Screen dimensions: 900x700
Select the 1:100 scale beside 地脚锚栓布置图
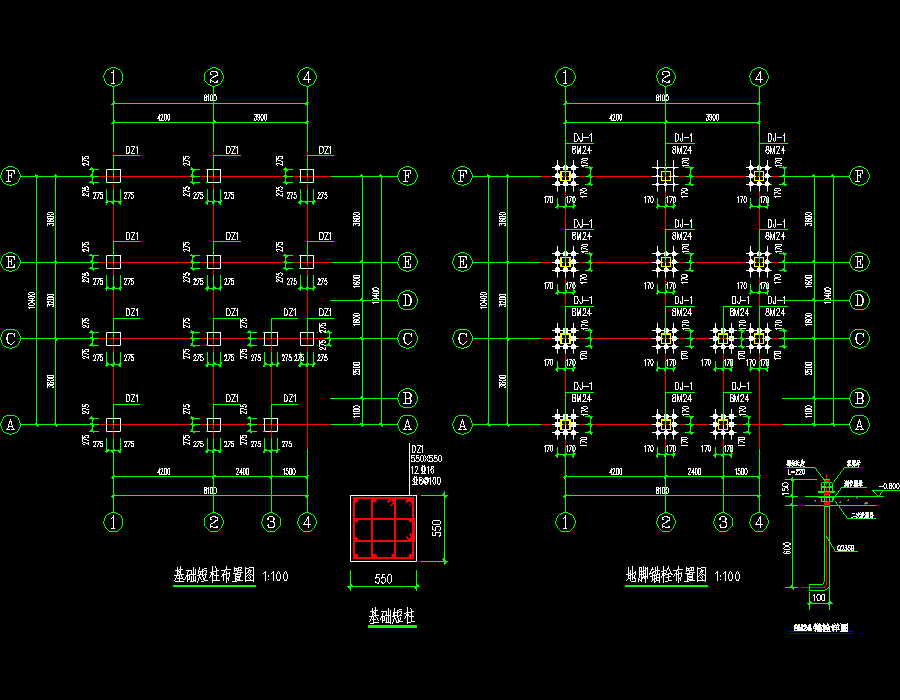(x=728, y=577)
